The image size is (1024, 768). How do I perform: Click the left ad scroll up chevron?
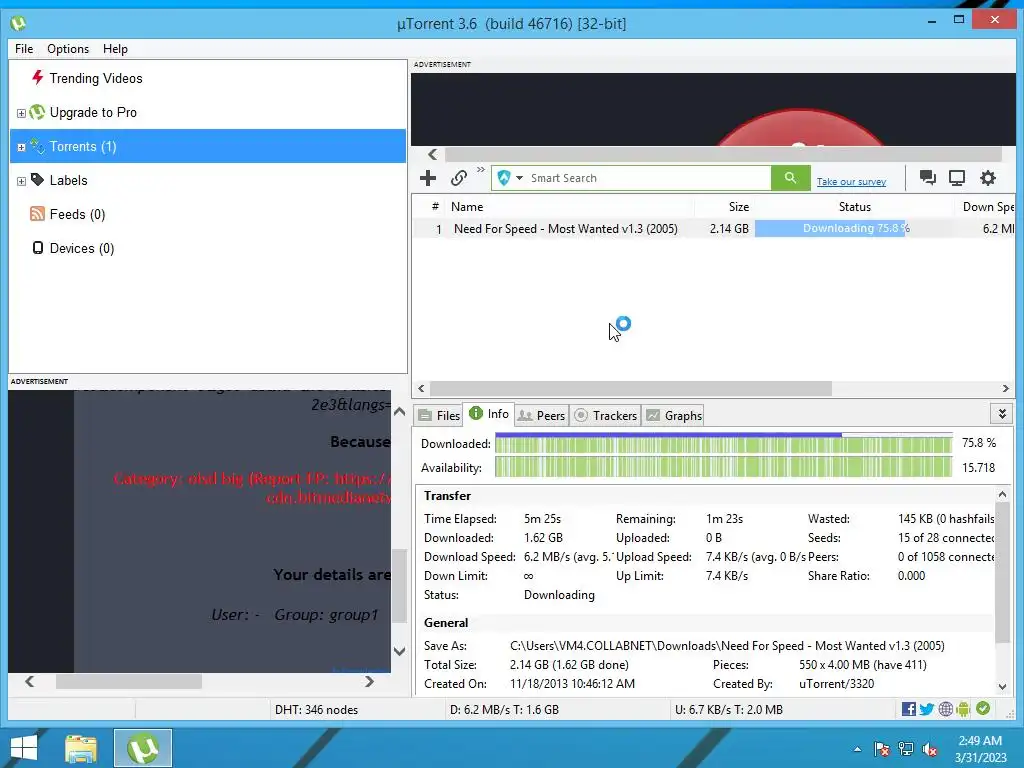point(400,411)
